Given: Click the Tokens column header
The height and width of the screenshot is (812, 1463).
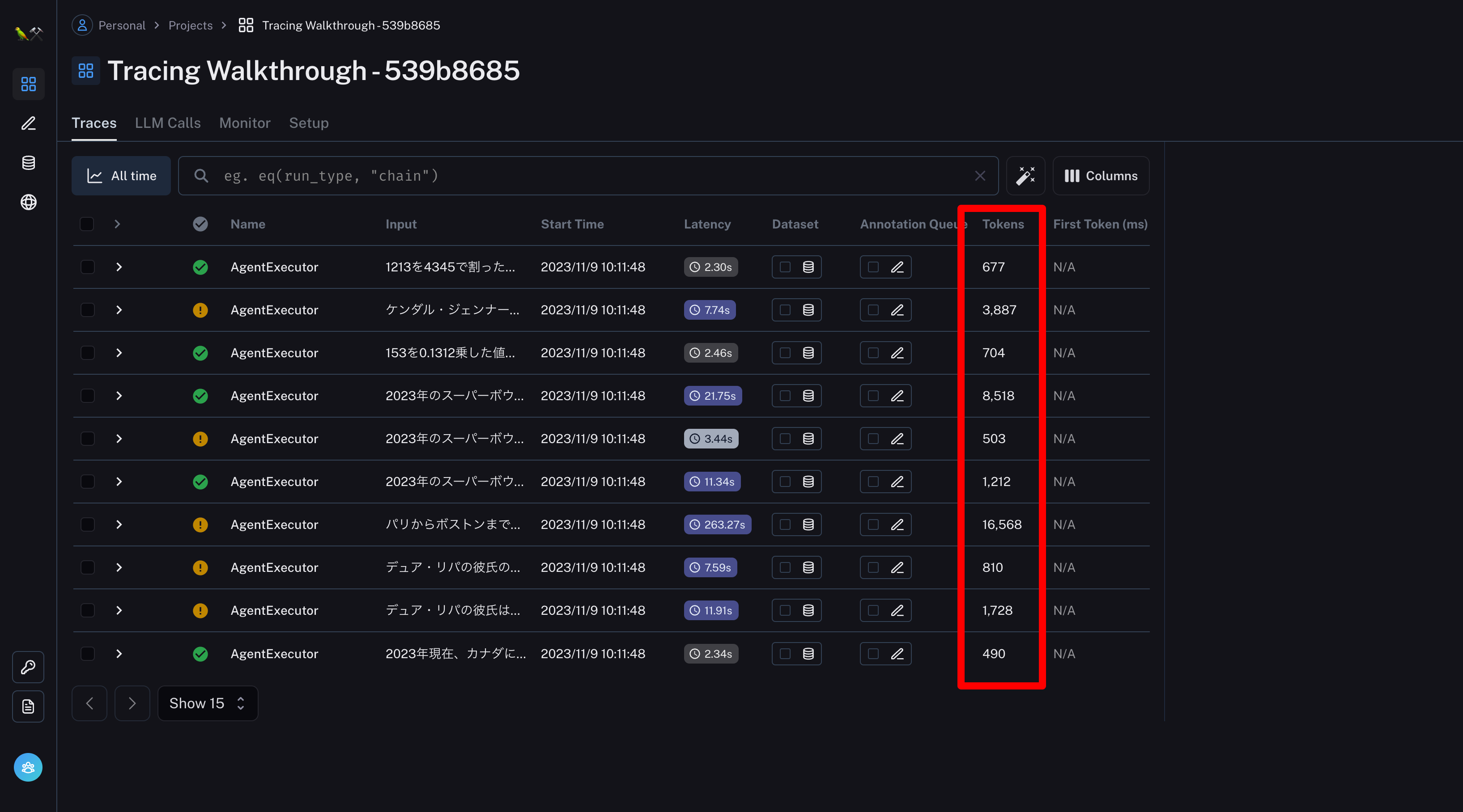Looking at the screenshot, I should pos(1003,224).
